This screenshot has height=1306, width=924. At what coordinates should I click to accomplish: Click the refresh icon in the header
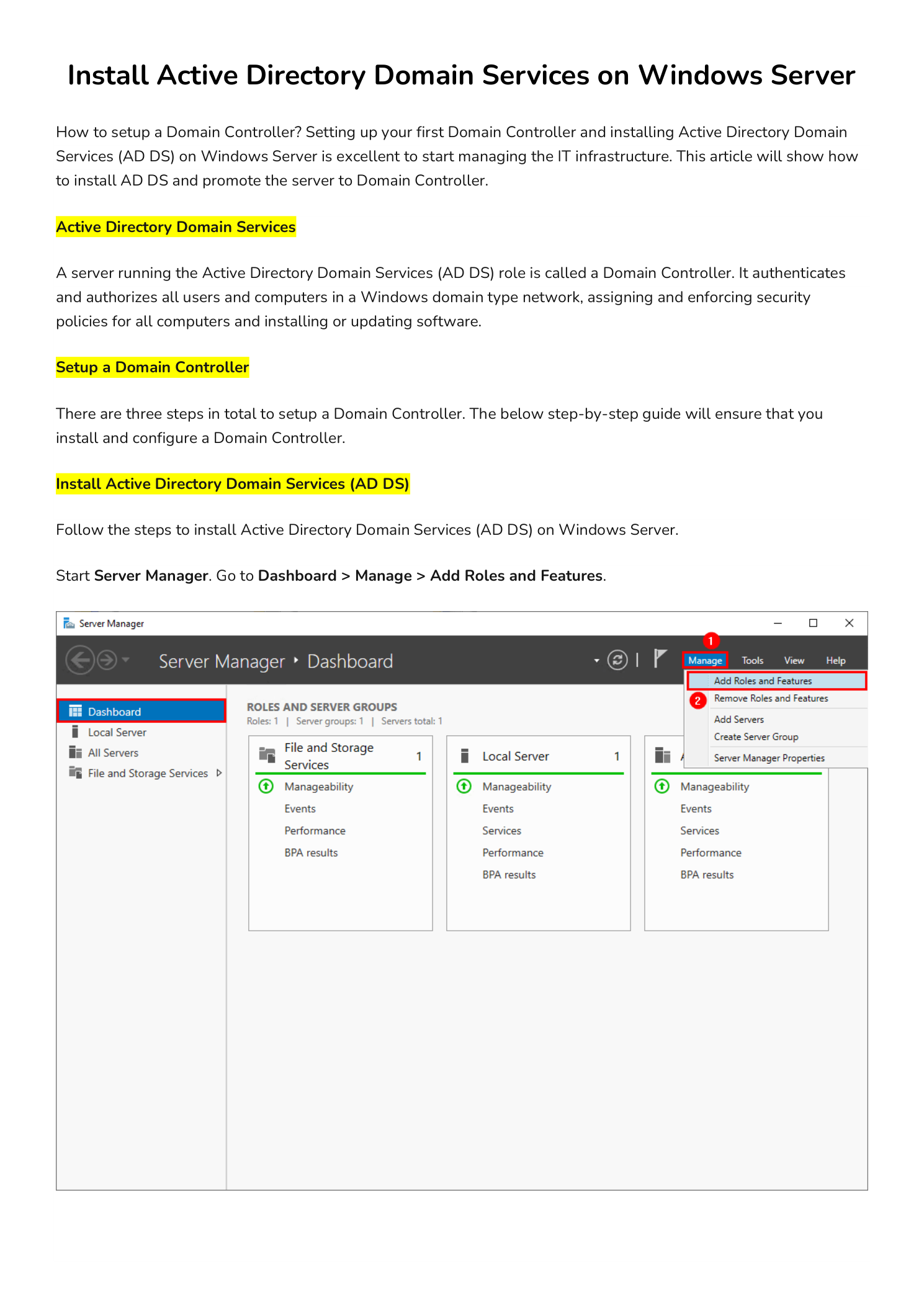[617, 660]
